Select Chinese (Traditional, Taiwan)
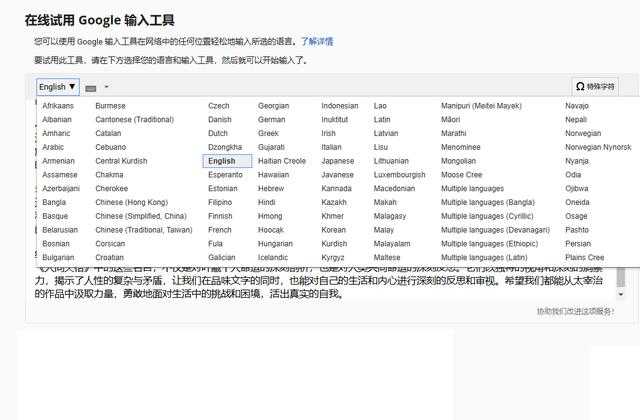This screenshot has height=420, width=640. 144,230
